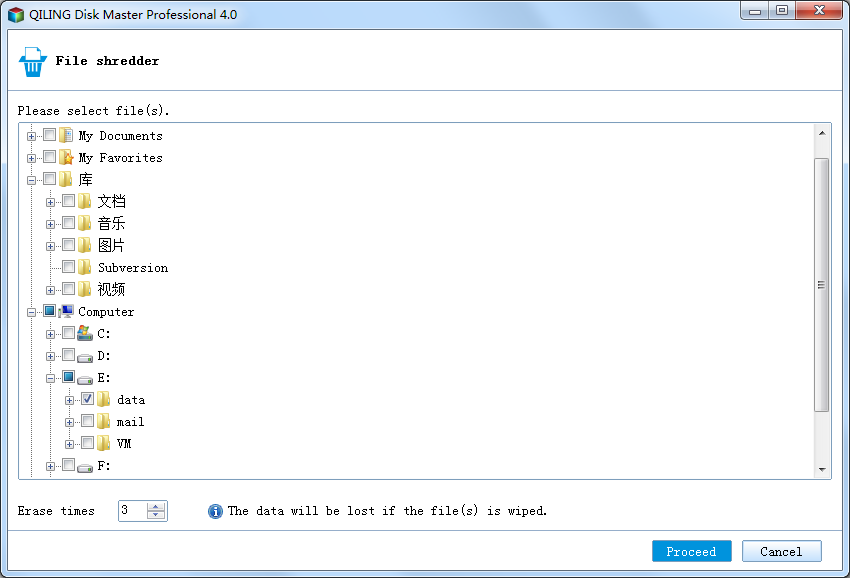Check the C: drive checkbox
Viewport: 850px width, 578px height.
(x=68, y=332)
